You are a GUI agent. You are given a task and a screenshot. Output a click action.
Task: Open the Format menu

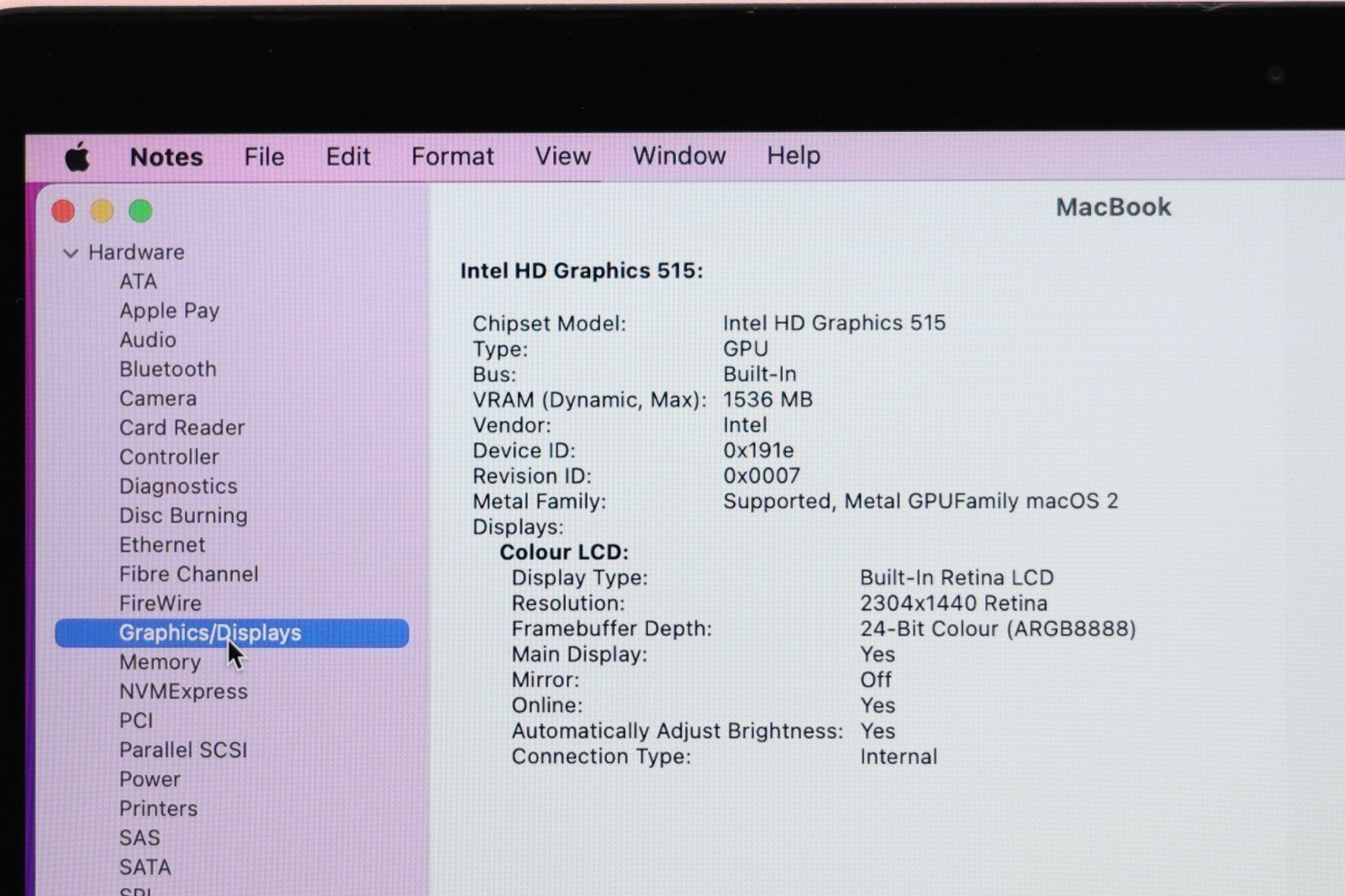(452, 157)
